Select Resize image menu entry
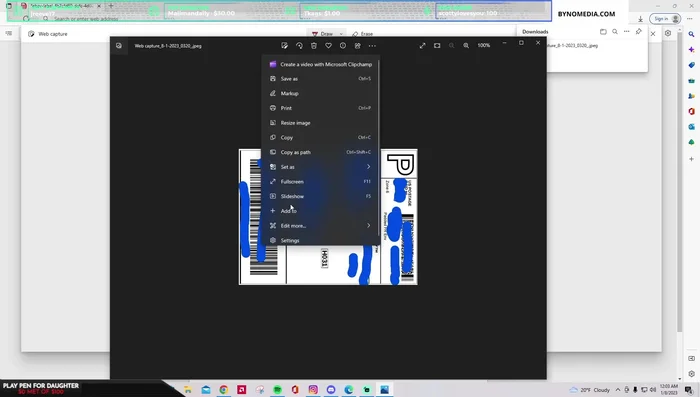The image size is (700, 397). coord(321,123)
